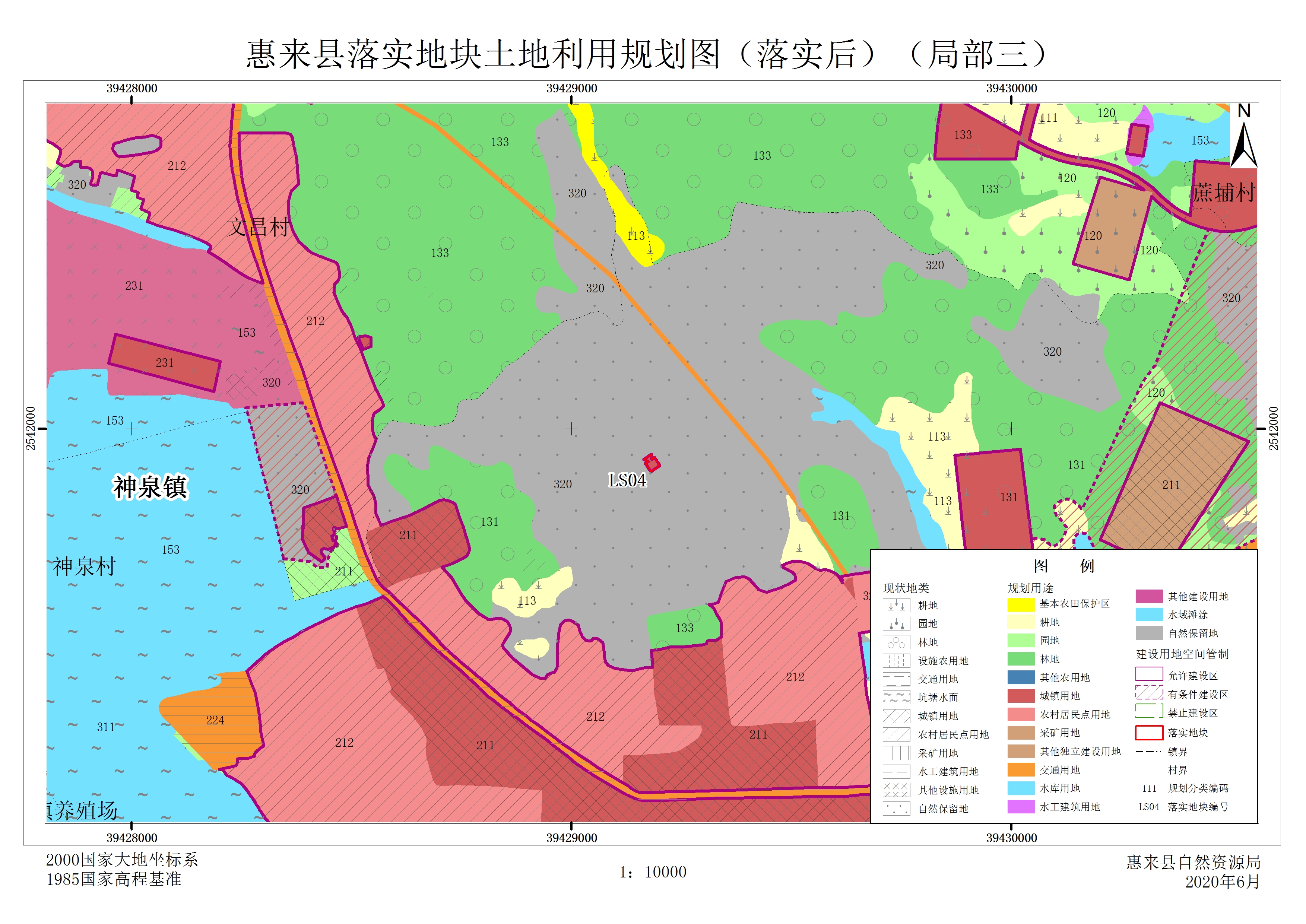Click the 蔗埔村 village label
Screen dimensions: 1306x924
(1223, 193)
